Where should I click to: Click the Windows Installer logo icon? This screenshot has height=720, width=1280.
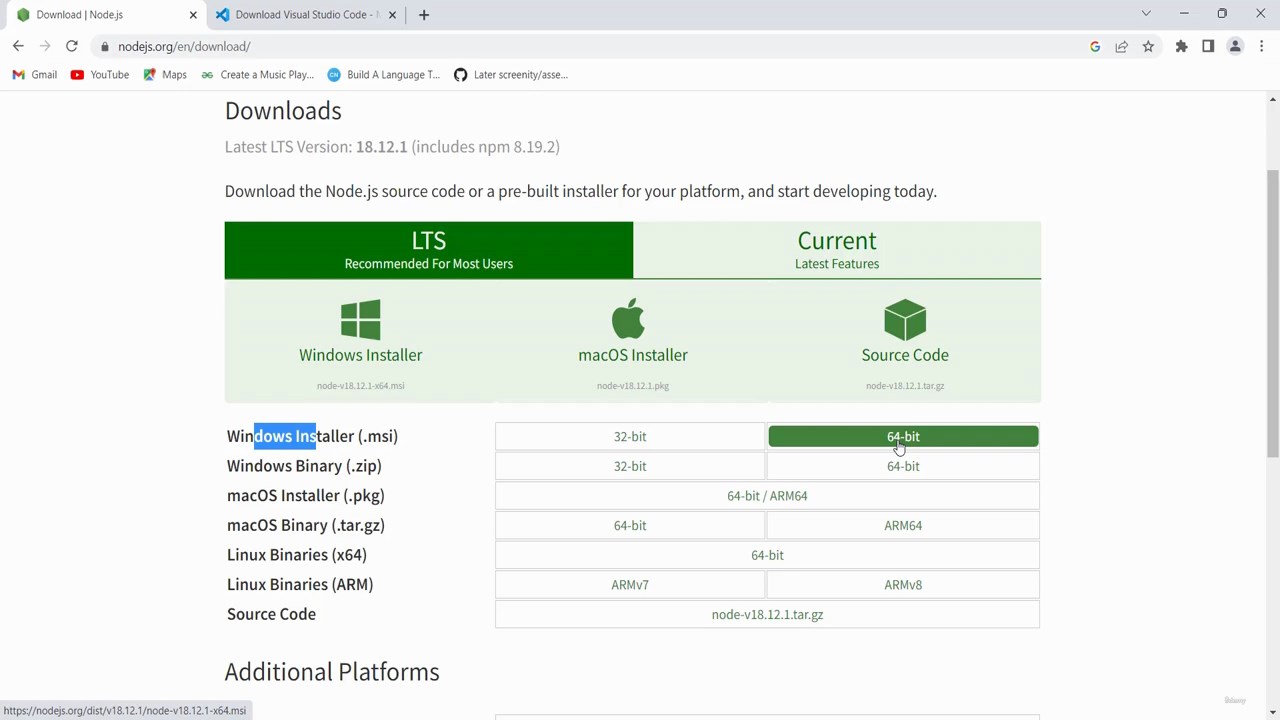coord(361,320)
